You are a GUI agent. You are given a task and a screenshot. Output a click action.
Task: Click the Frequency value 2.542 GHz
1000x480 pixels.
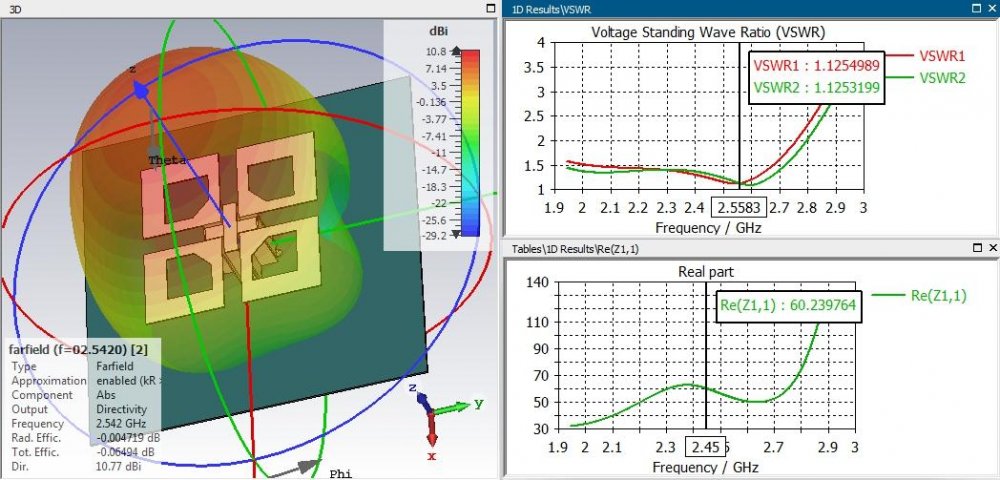tap(121, 423)
